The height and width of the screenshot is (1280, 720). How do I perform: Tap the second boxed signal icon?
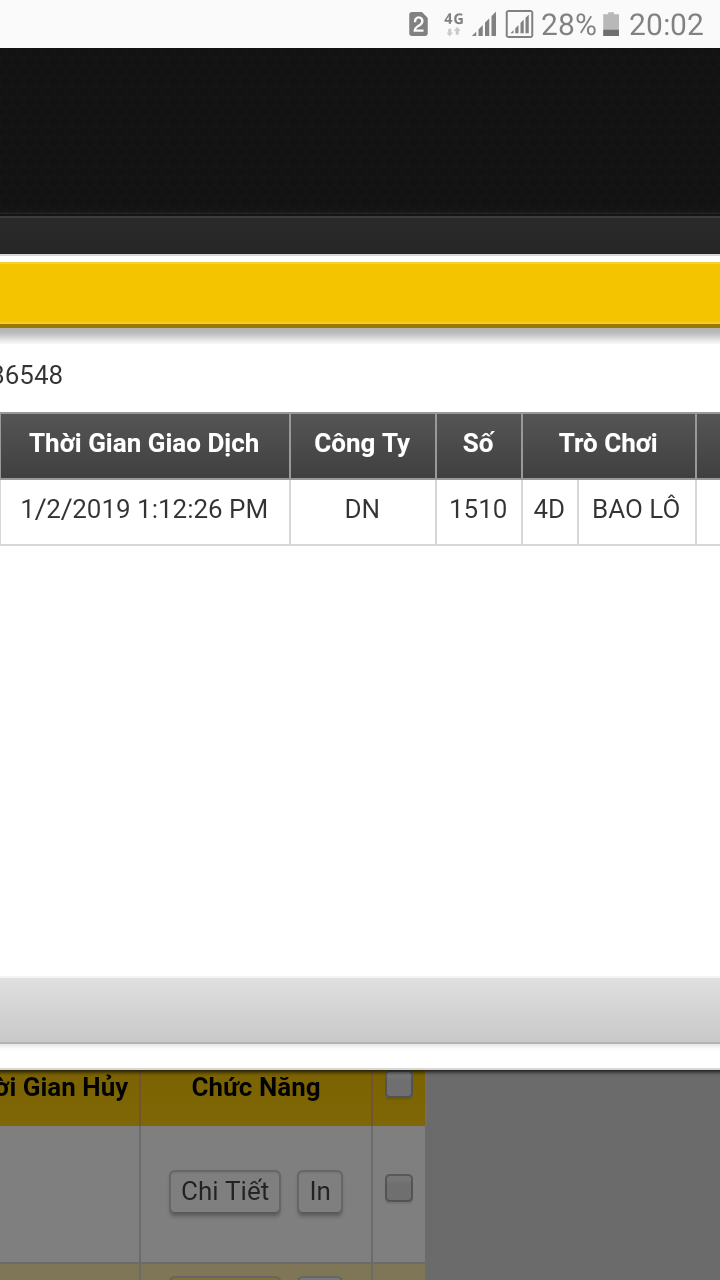coord(519,24)
